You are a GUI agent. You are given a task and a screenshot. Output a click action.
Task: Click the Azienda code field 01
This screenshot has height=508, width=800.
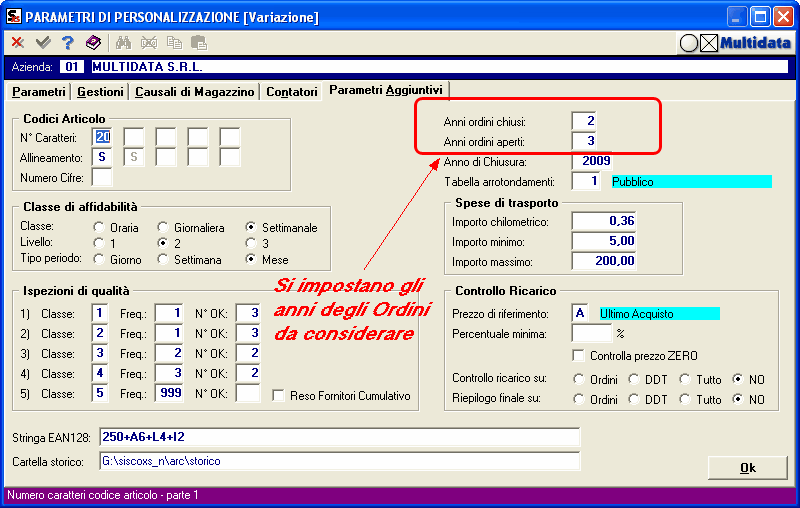71,67
